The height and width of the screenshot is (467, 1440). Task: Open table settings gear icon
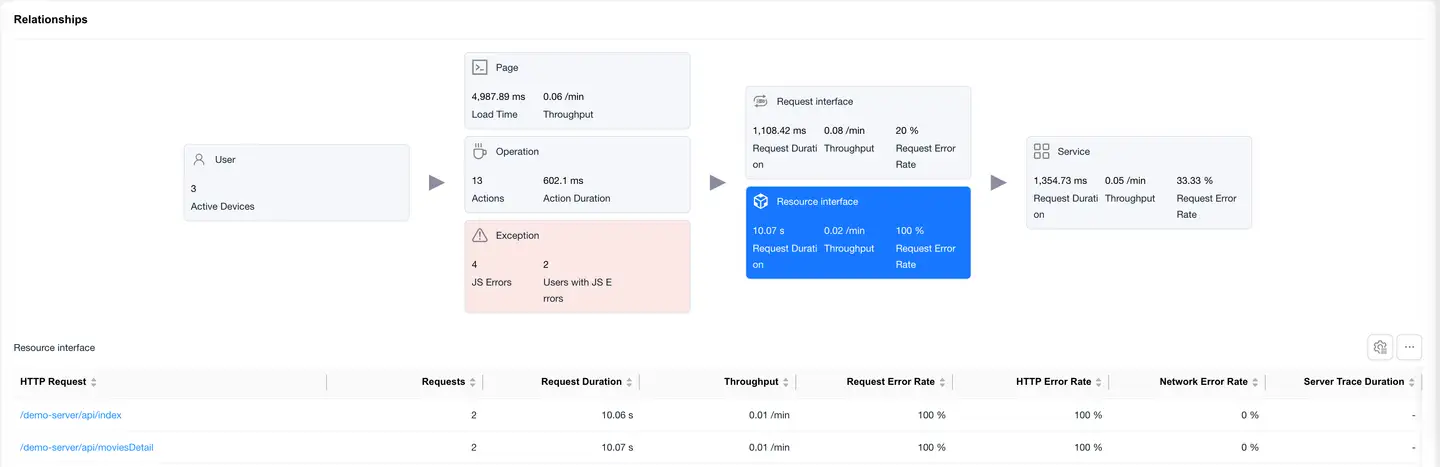pos(1380,347)
